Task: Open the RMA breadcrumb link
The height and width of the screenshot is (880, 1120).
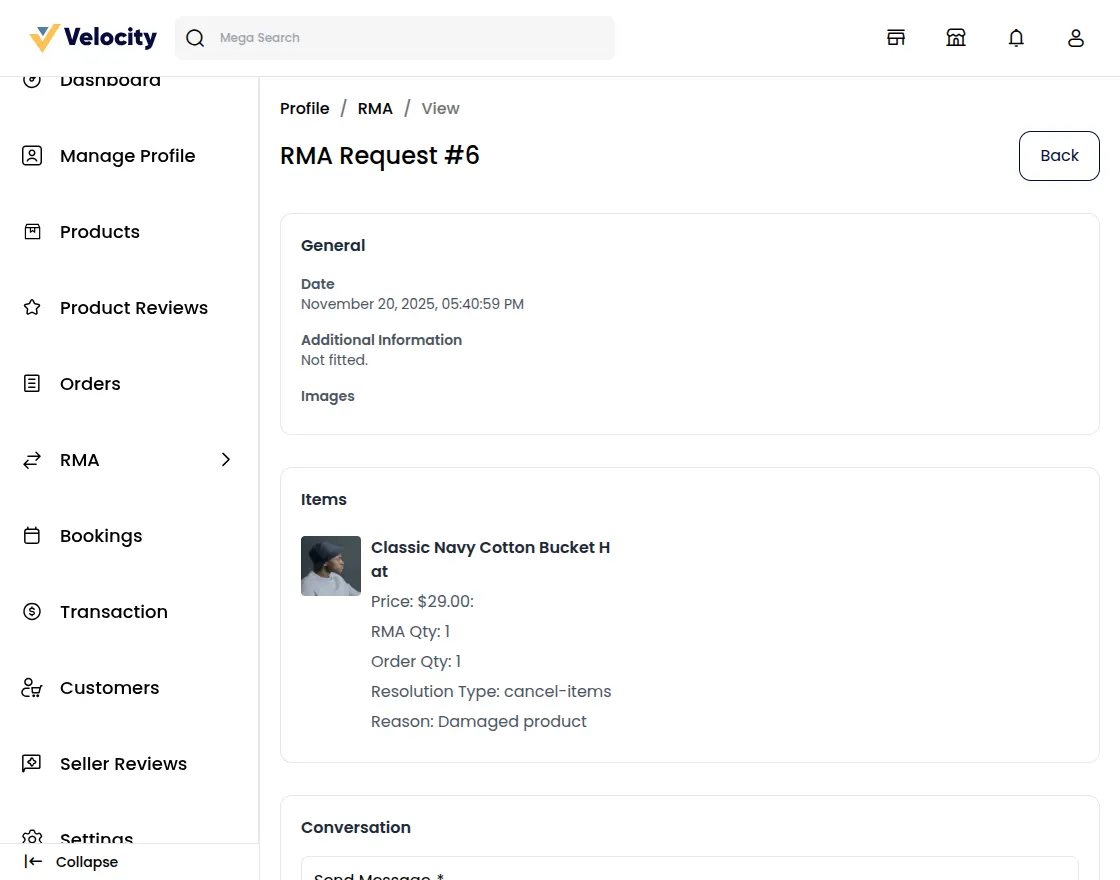Action: (x=375, y=108)
